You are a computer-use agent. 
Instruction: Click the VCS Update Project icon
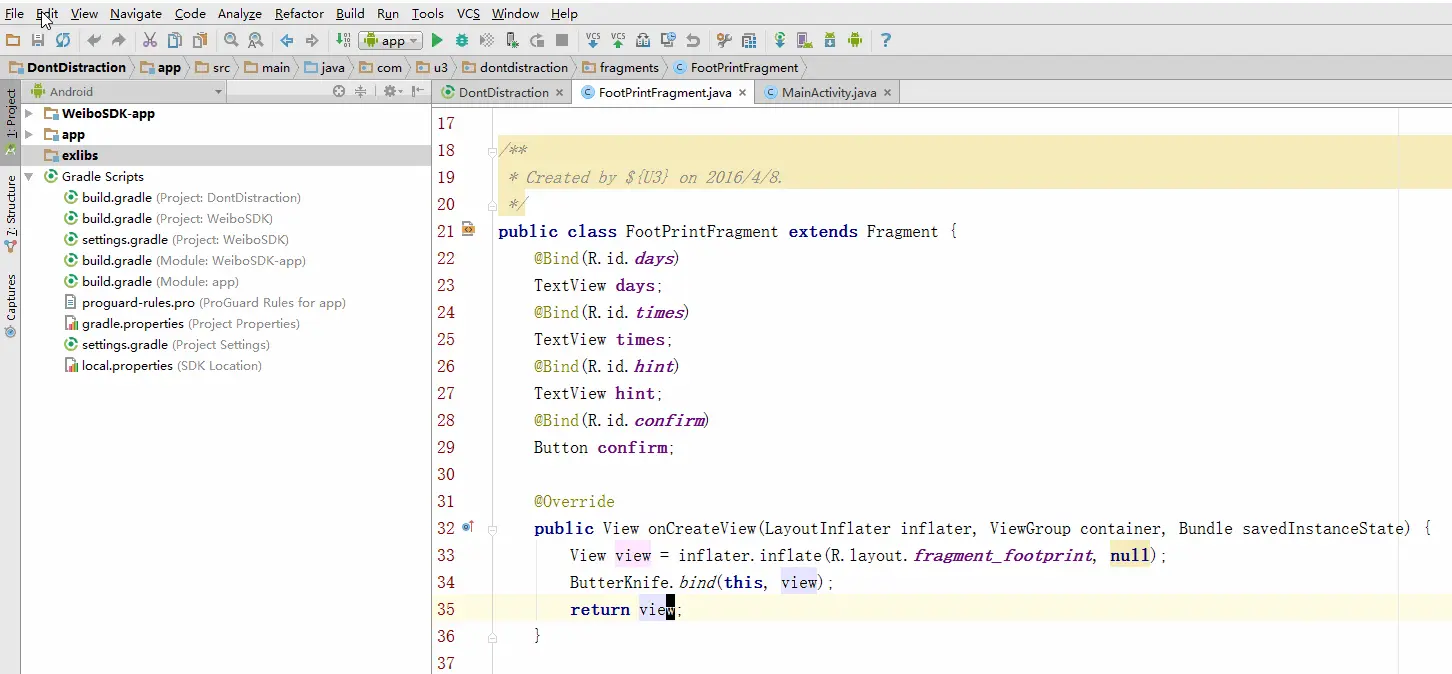click(593, 41)
